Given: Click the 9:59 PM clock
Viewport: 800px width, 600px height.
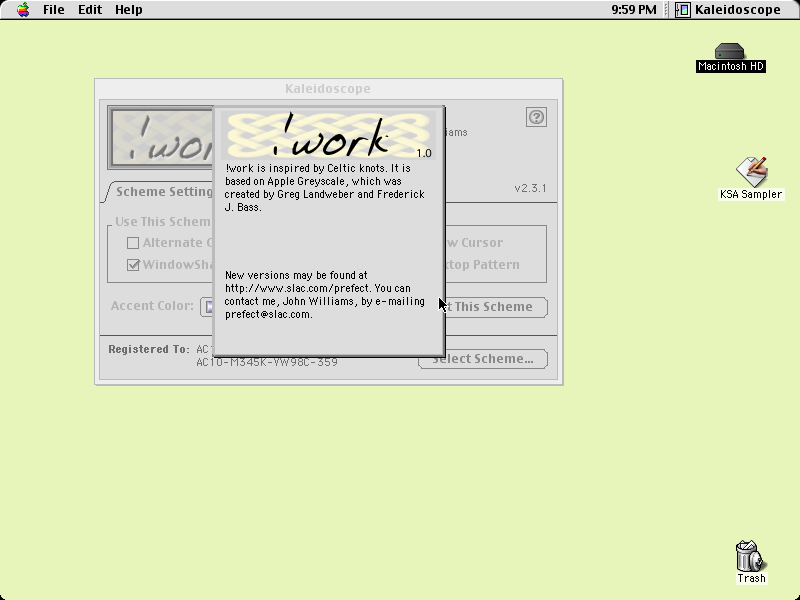Looking at the screenshot, I should pyautogui.click(x=634, y=10).
